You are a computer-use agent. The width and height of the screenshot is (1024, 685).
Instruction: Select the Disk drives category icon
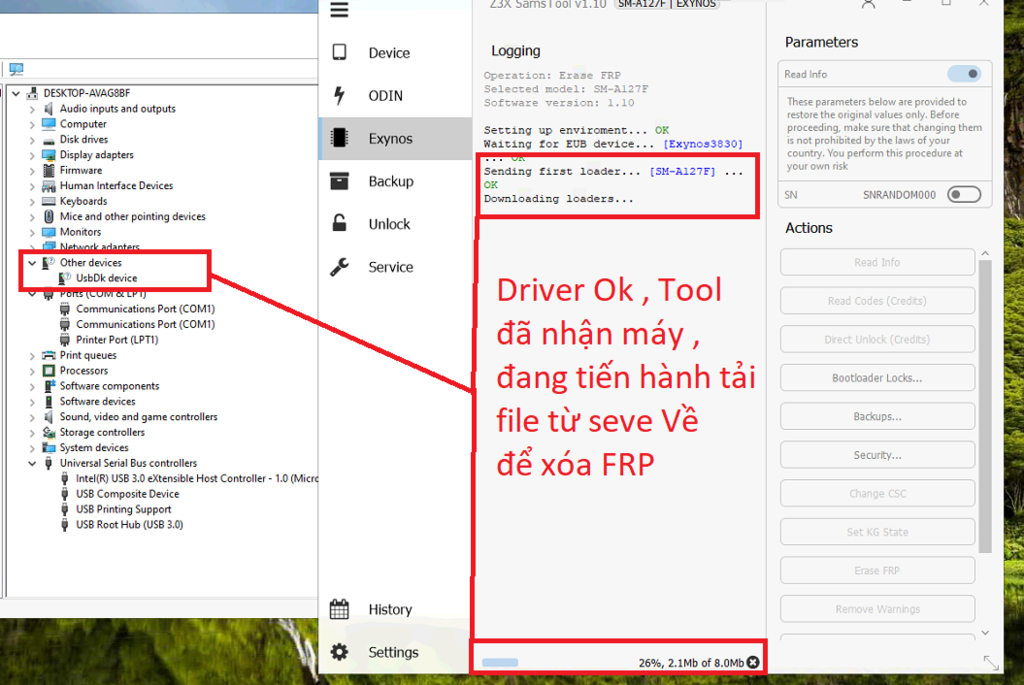click(48, 140)
